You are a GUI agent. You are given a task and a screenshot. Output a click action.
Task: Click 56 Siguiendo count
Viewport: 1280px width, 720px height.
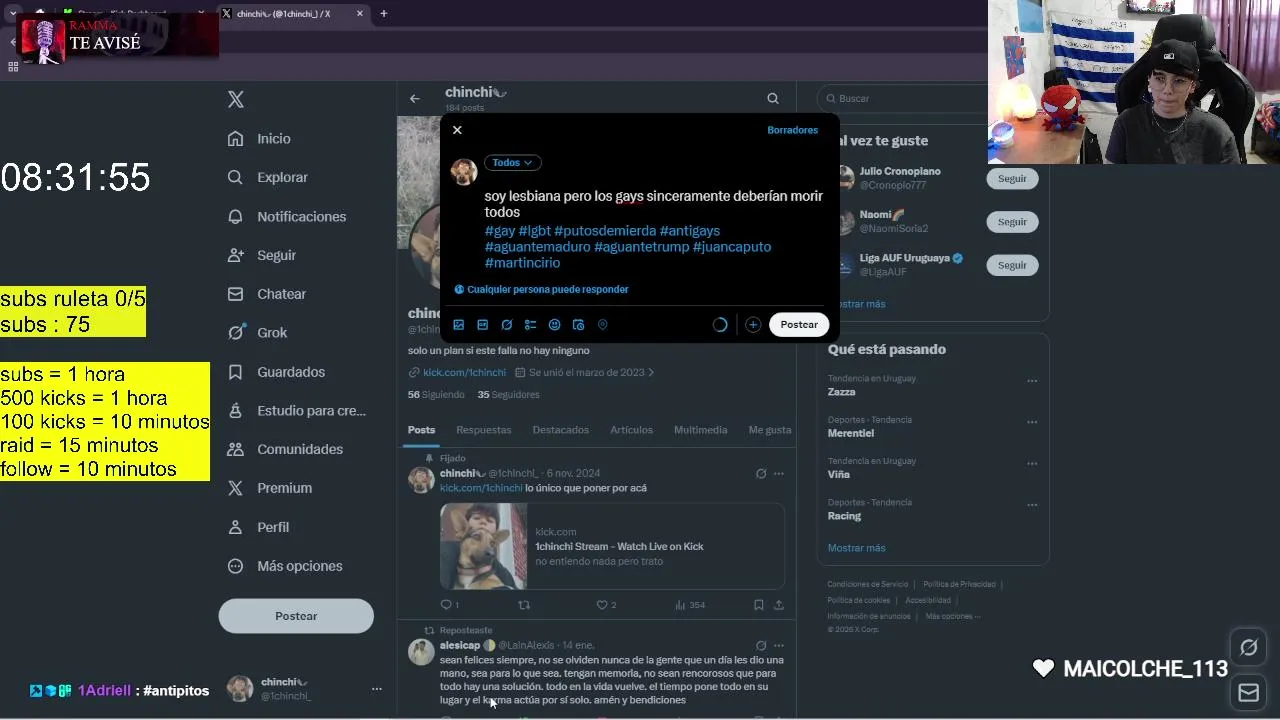436,395
